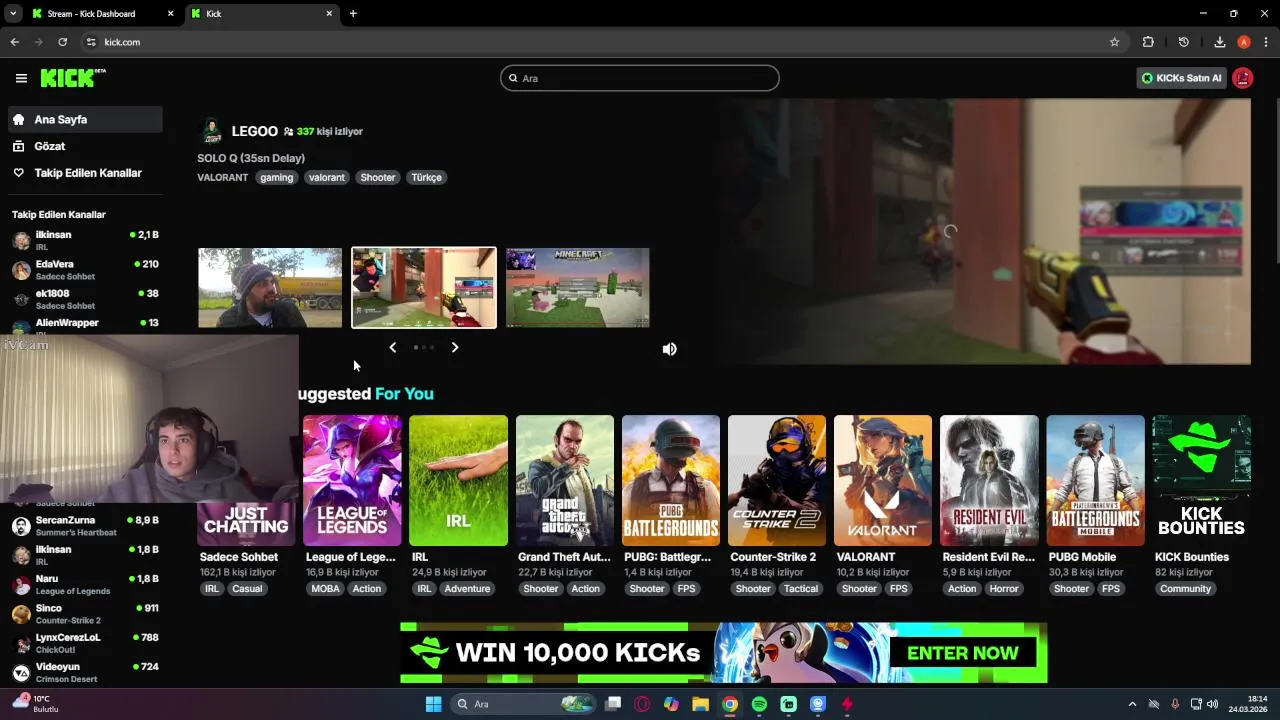The height and width of the screenshot is (720, 1280).
Task: Click Sadece Sohbet category title
Action: pos(239,557)
